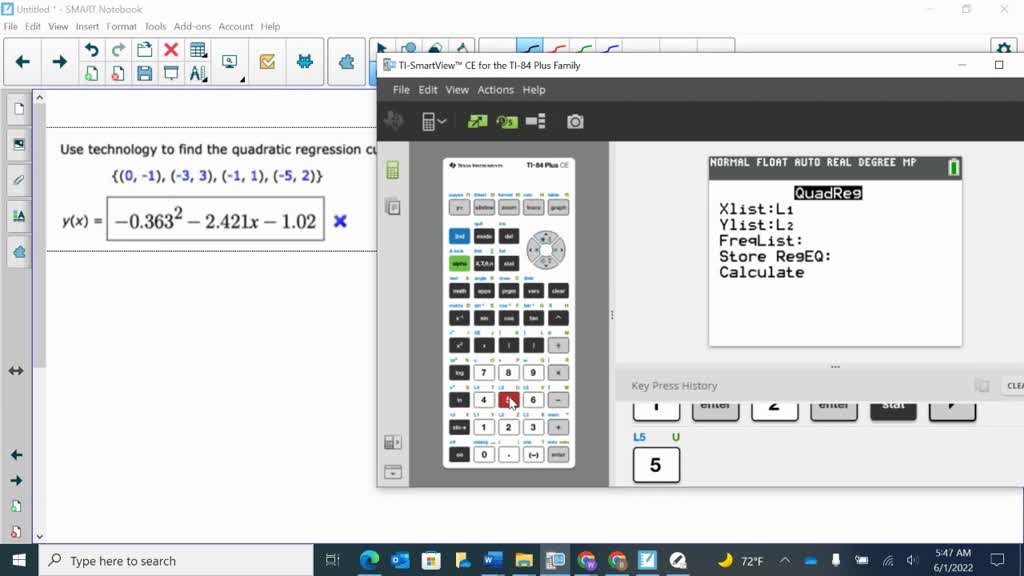Click the Undo arrow in SMART Notebook

point(91,50)
